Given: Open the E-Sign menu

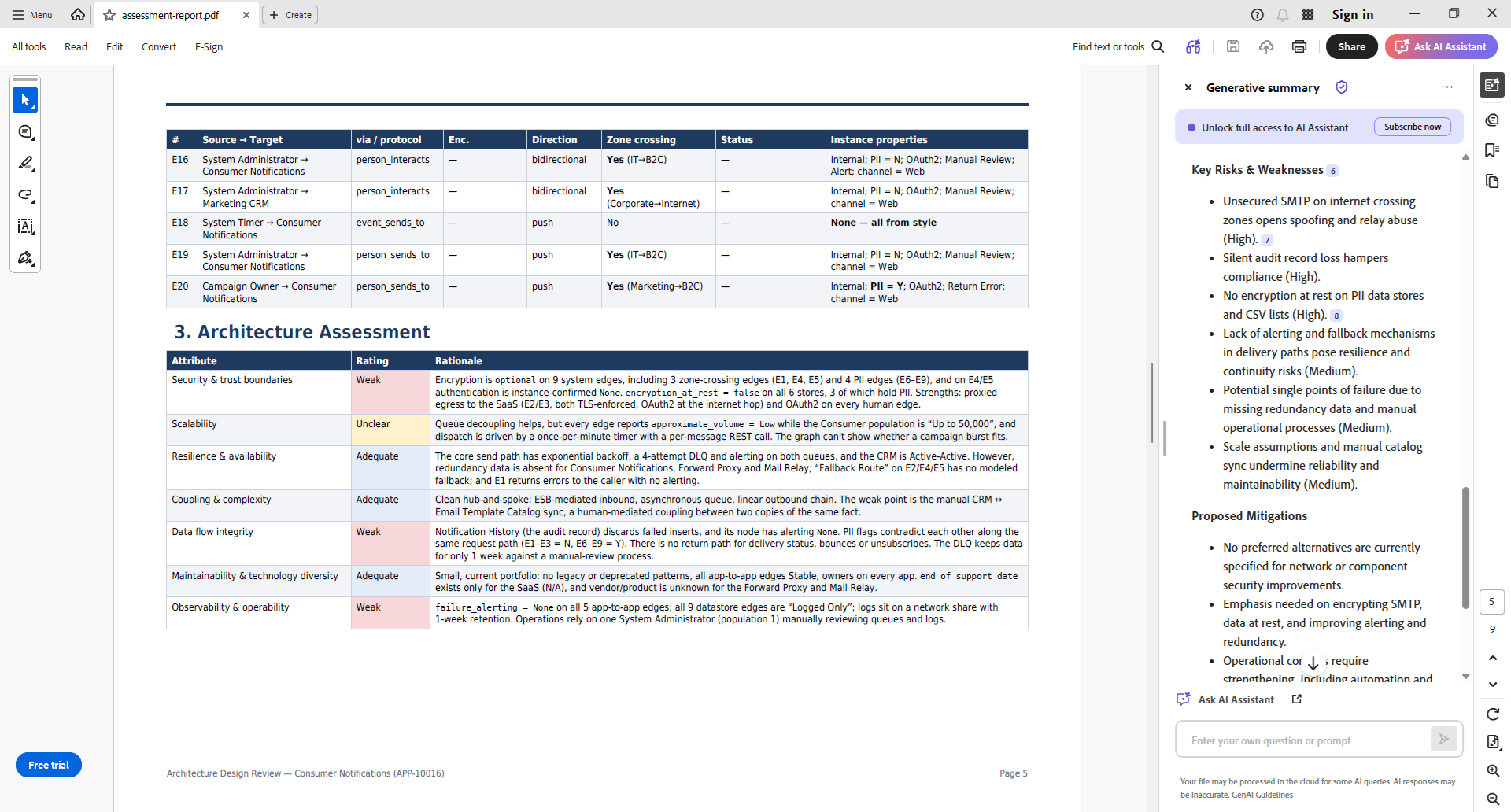Looking at the screenshot, I should click(x=209, y=47).
